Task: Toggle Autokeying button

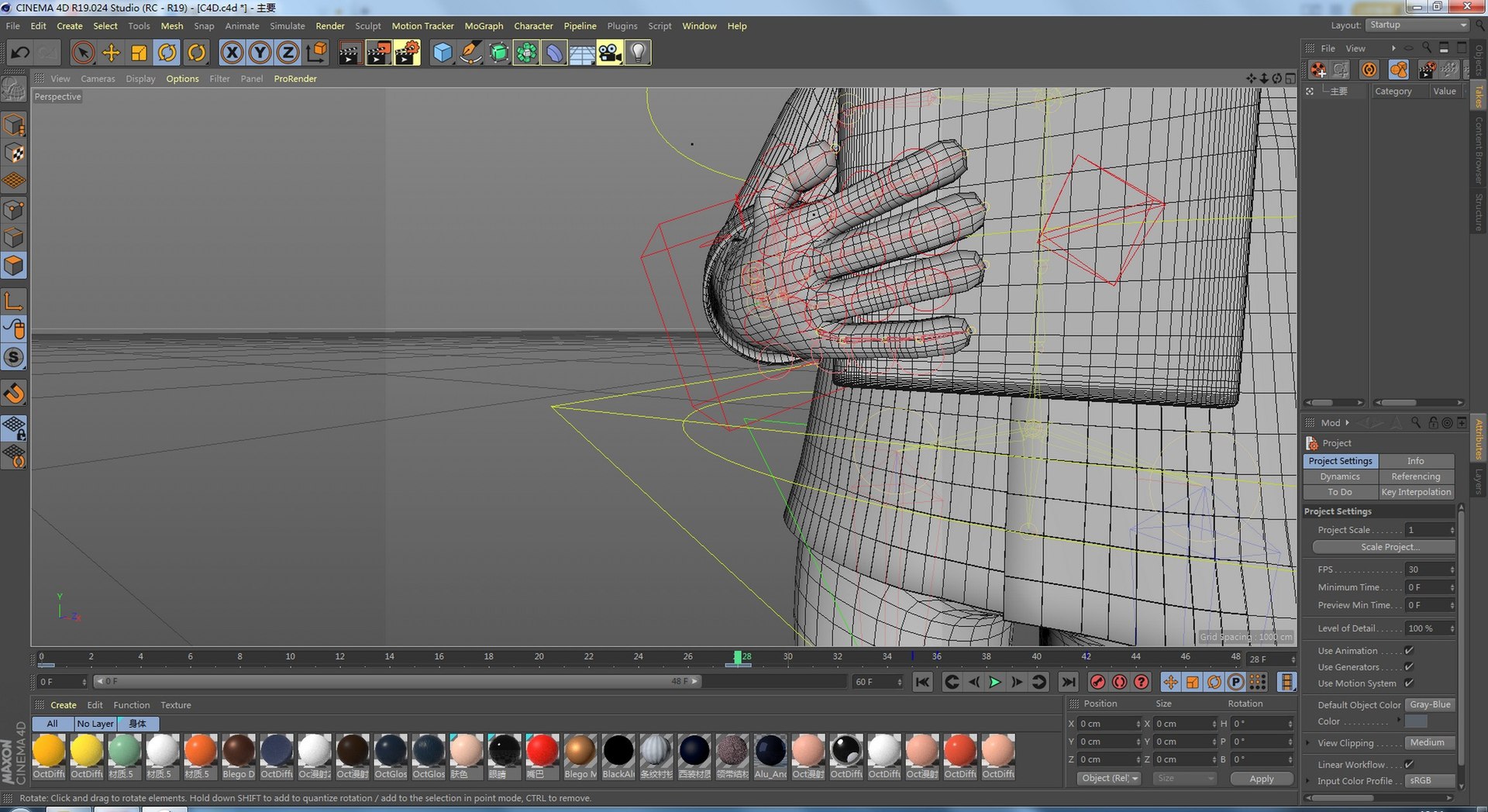Action: tap(1119, 682)
